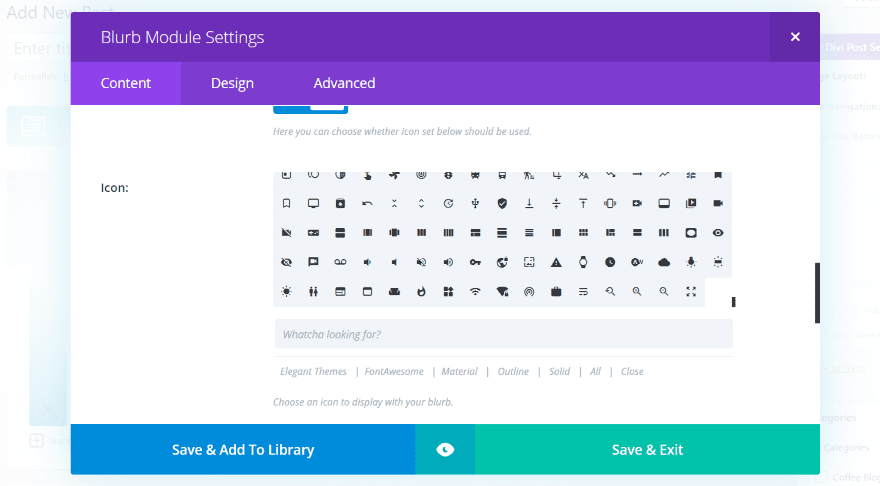Pick the key icon
The image size is (880, 486).
point(475,262)
